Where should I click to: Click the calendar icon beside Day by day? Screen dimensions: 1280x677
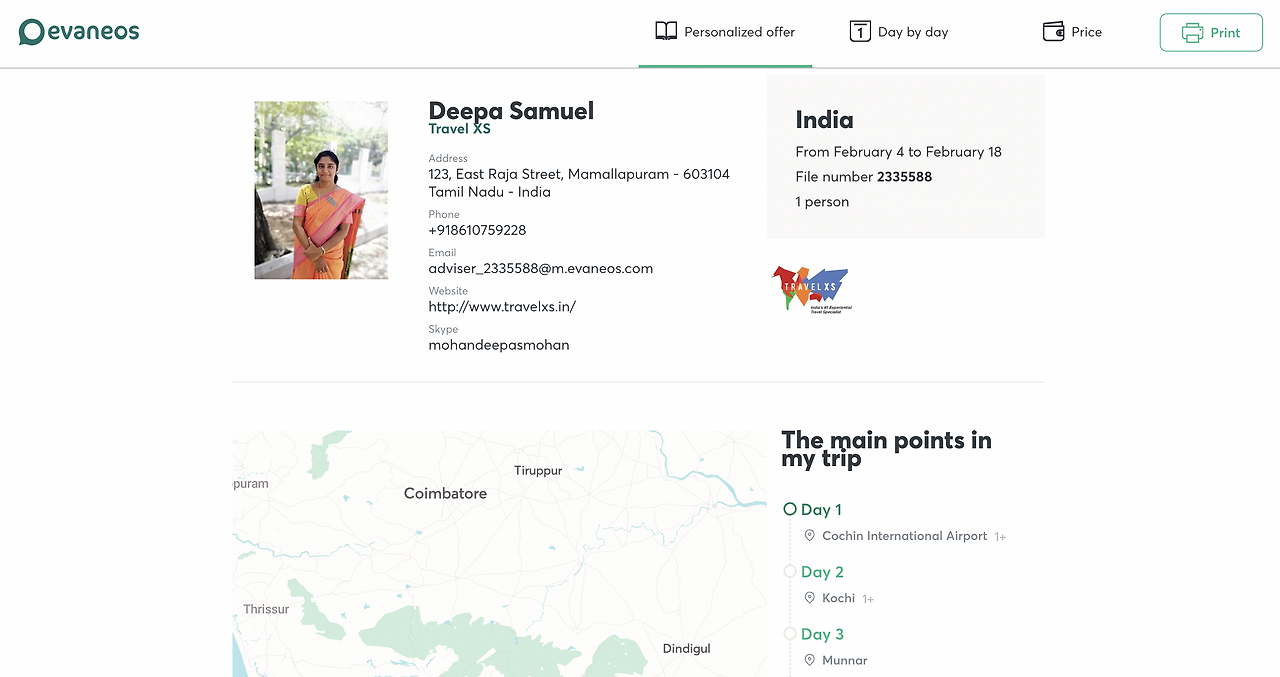[860, 31]
